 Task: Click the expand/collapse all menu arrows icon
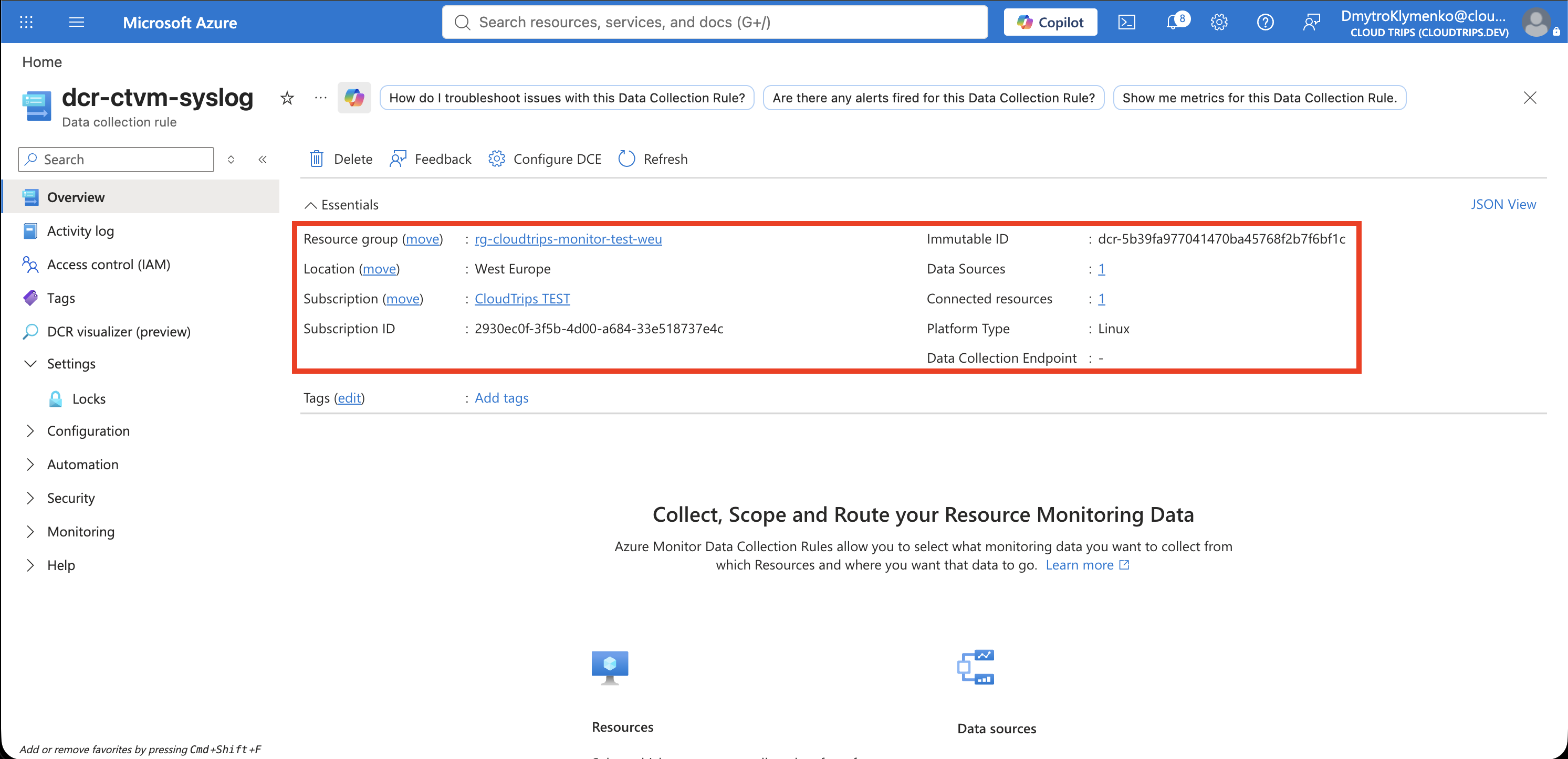pyautogui.click(x=231, y=160)
